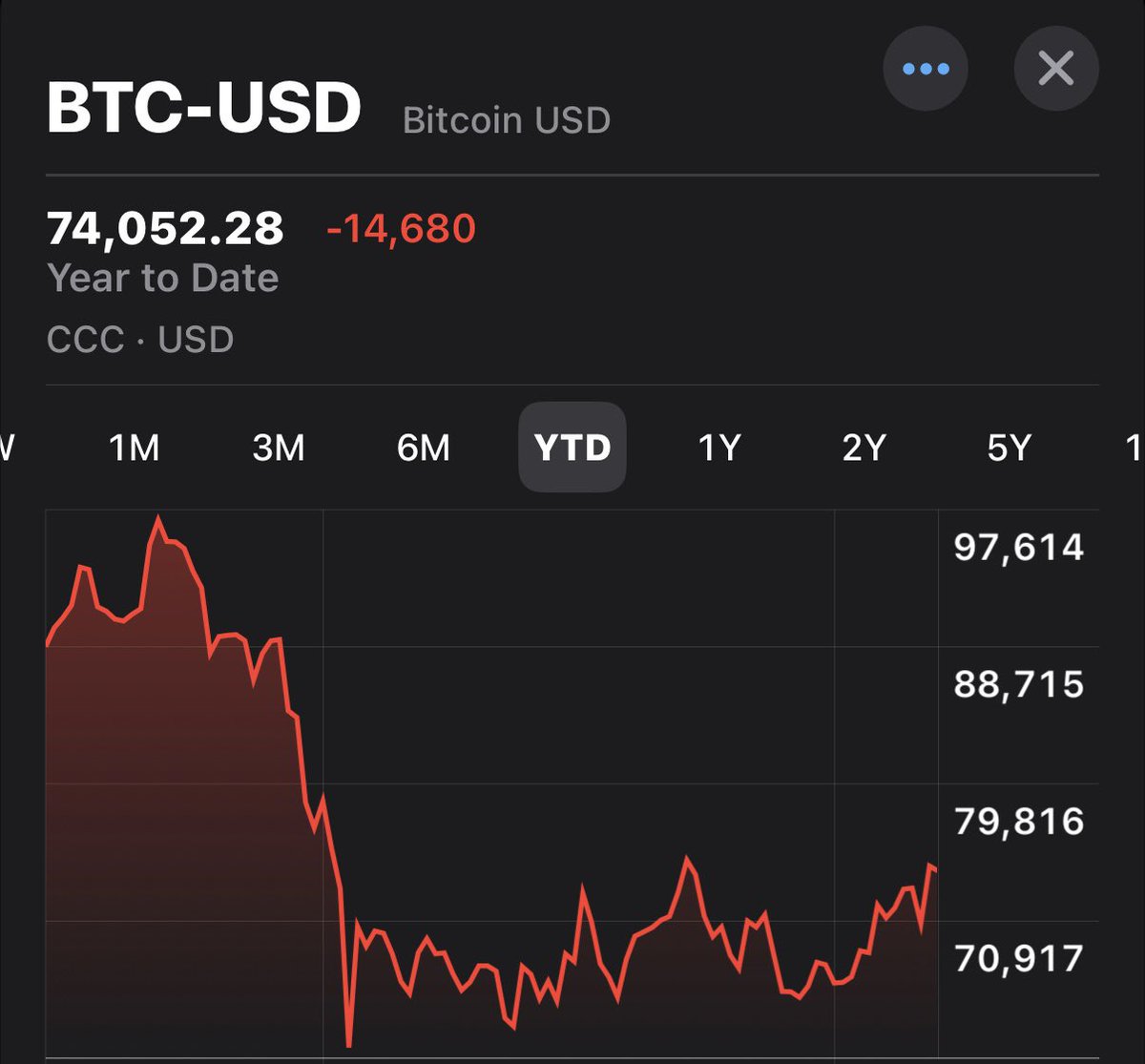The height and width of the screenshot is (1064, 1145).
Task: Switch to the 1Y chart view
Action: click(719, 447)
